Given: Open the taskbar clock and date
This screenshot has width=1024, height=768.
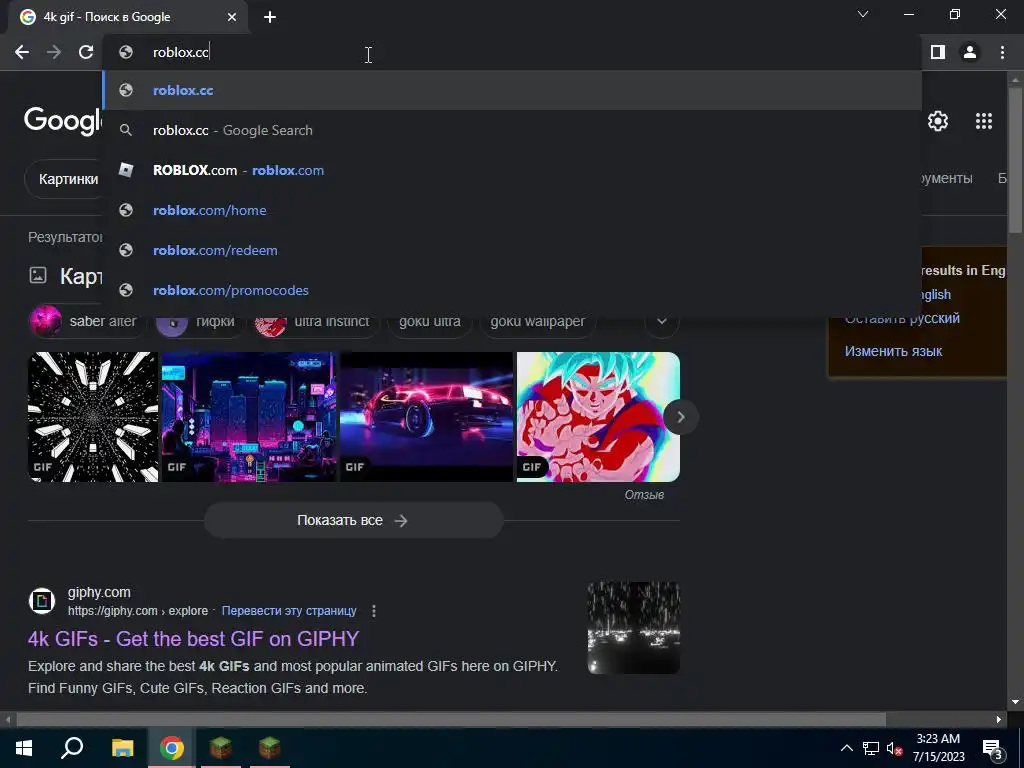Looking at the screenshot, I should pyautogui.click(x=938, y=748).
